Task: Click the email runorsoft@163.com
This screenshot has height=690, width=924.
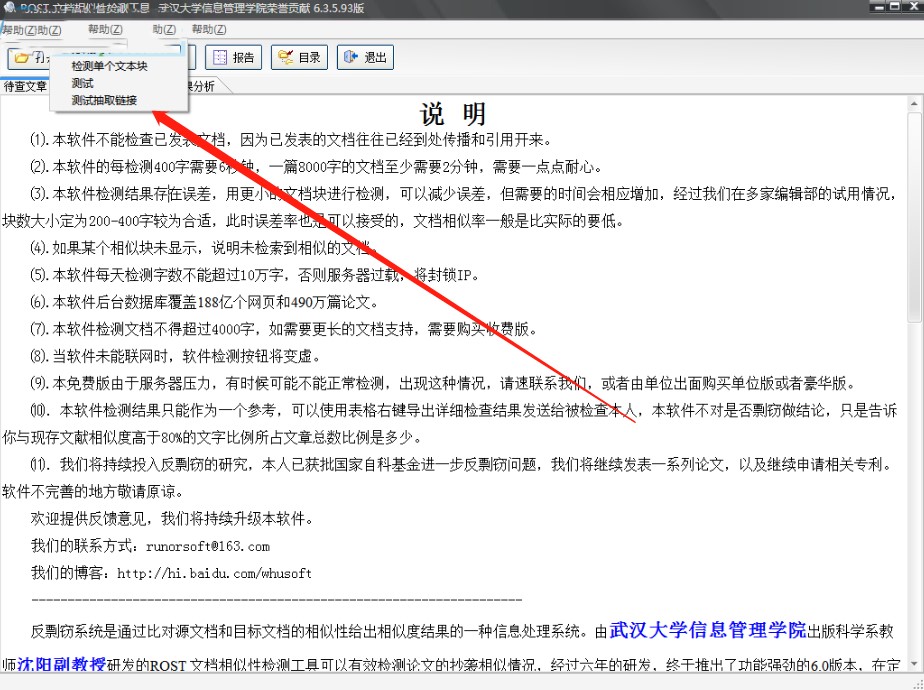Action: [208, 546]
